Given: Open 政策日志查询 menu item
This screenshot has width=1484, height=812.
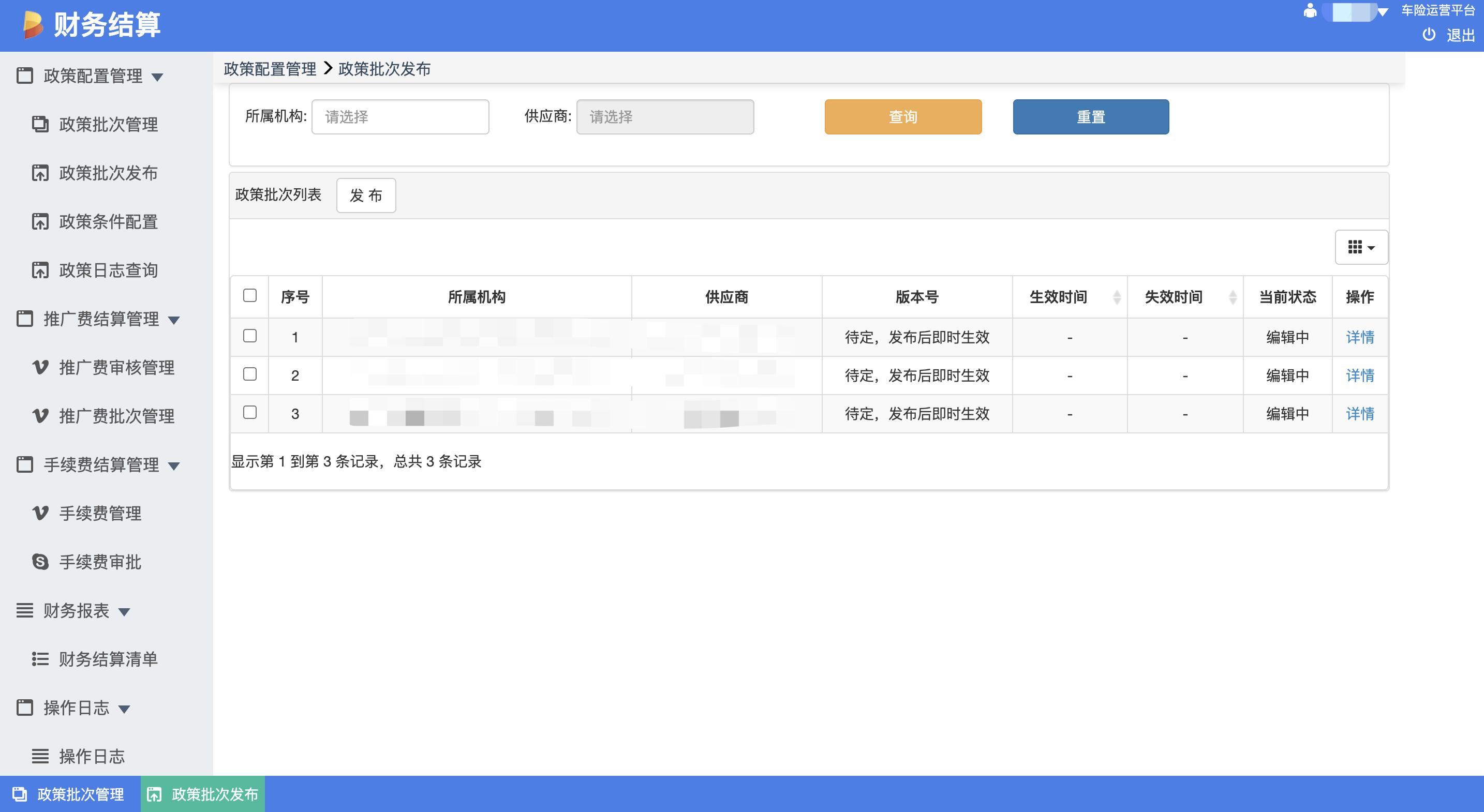Looking at the screenshot, I should pos(108,270).
